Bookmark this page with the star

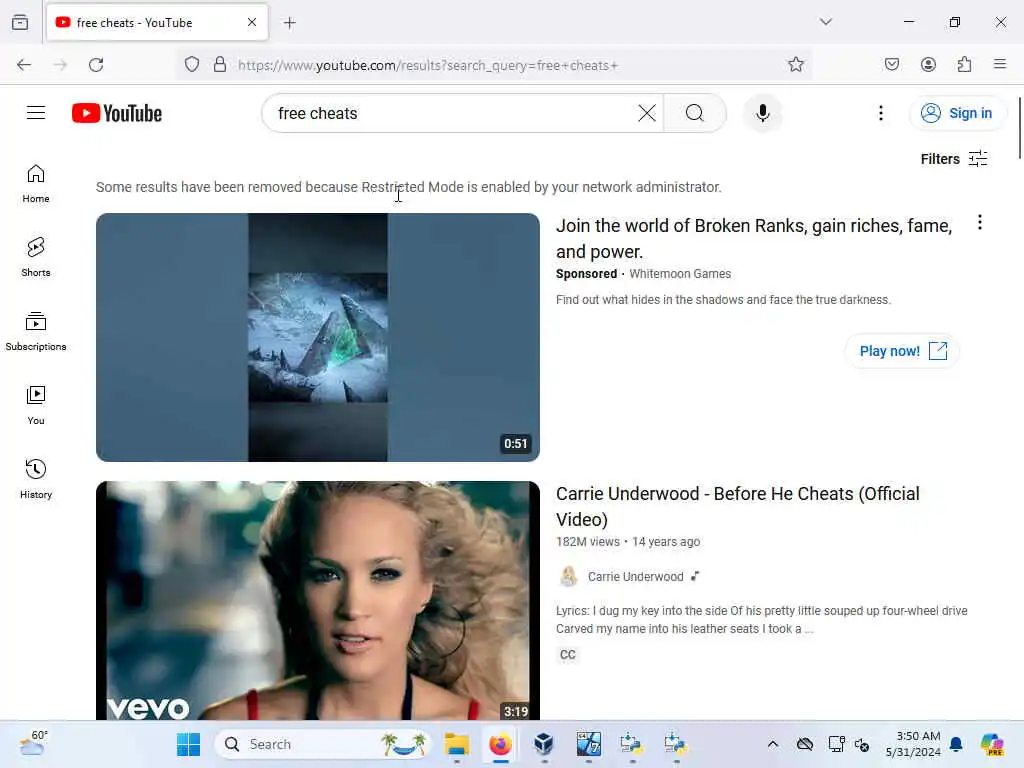tap(795, 64)
